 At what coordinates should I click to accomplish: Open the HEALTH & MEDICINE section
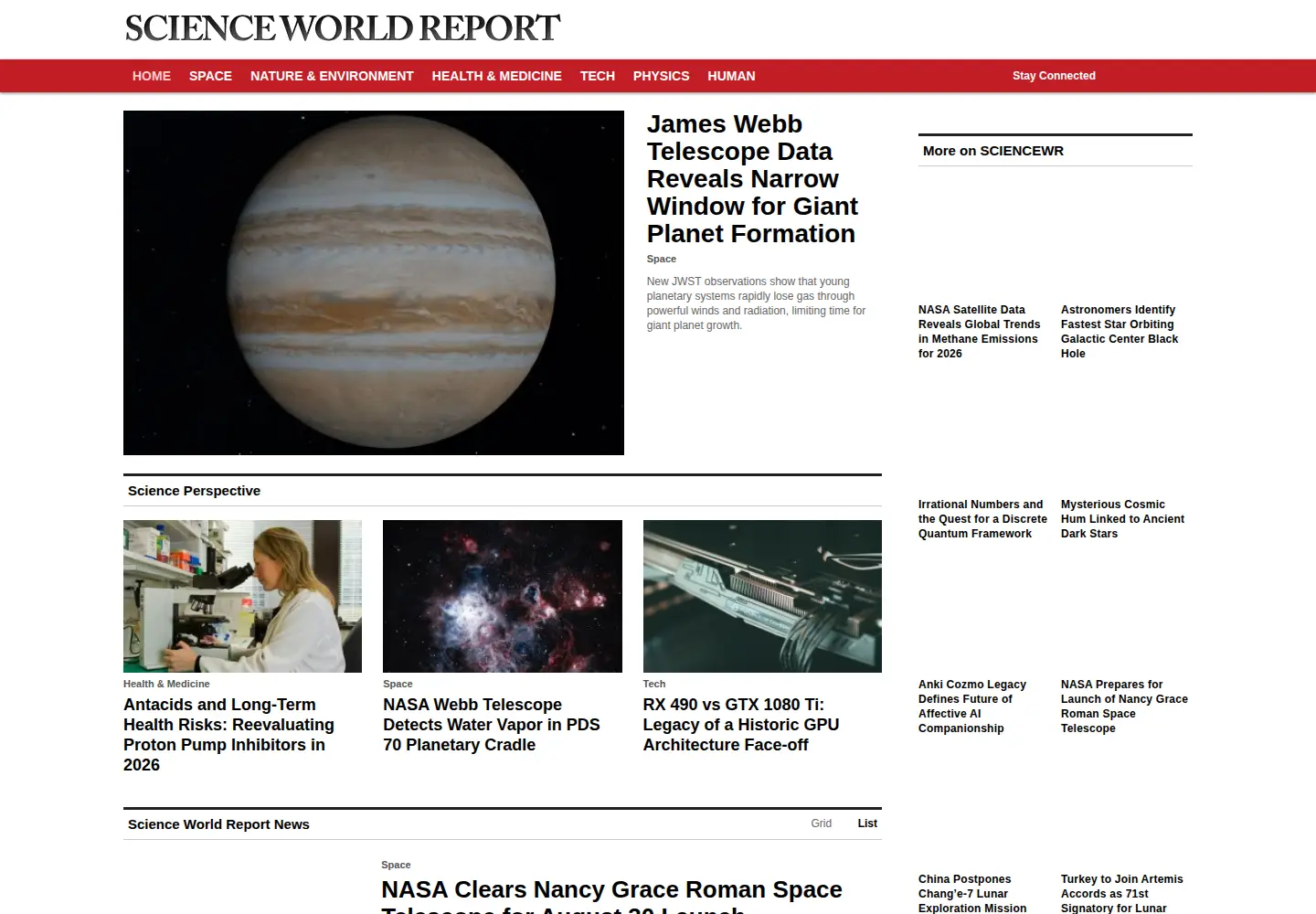(496, 76)
